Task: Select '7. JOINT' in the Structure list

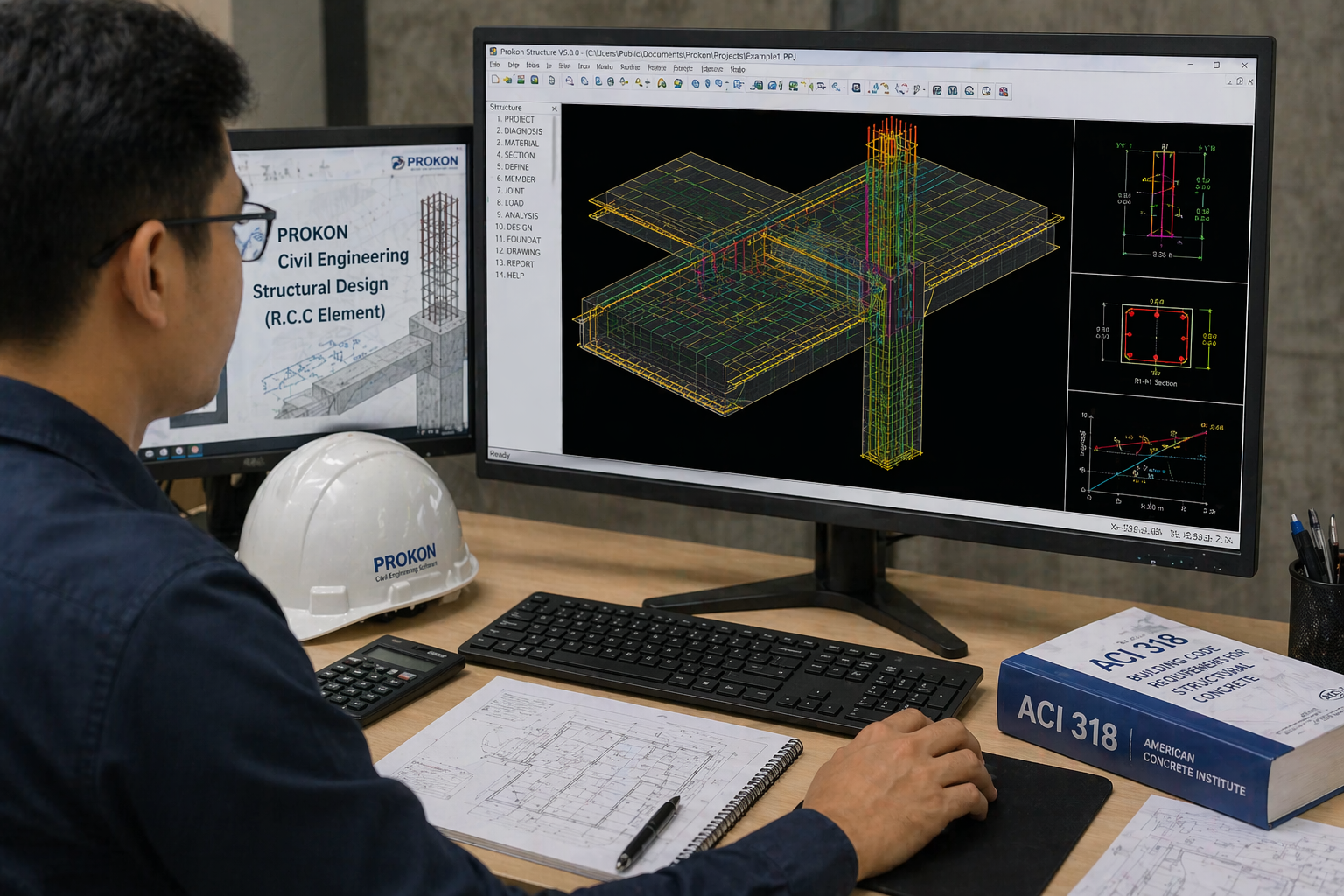Action: [x=510, y=191]
